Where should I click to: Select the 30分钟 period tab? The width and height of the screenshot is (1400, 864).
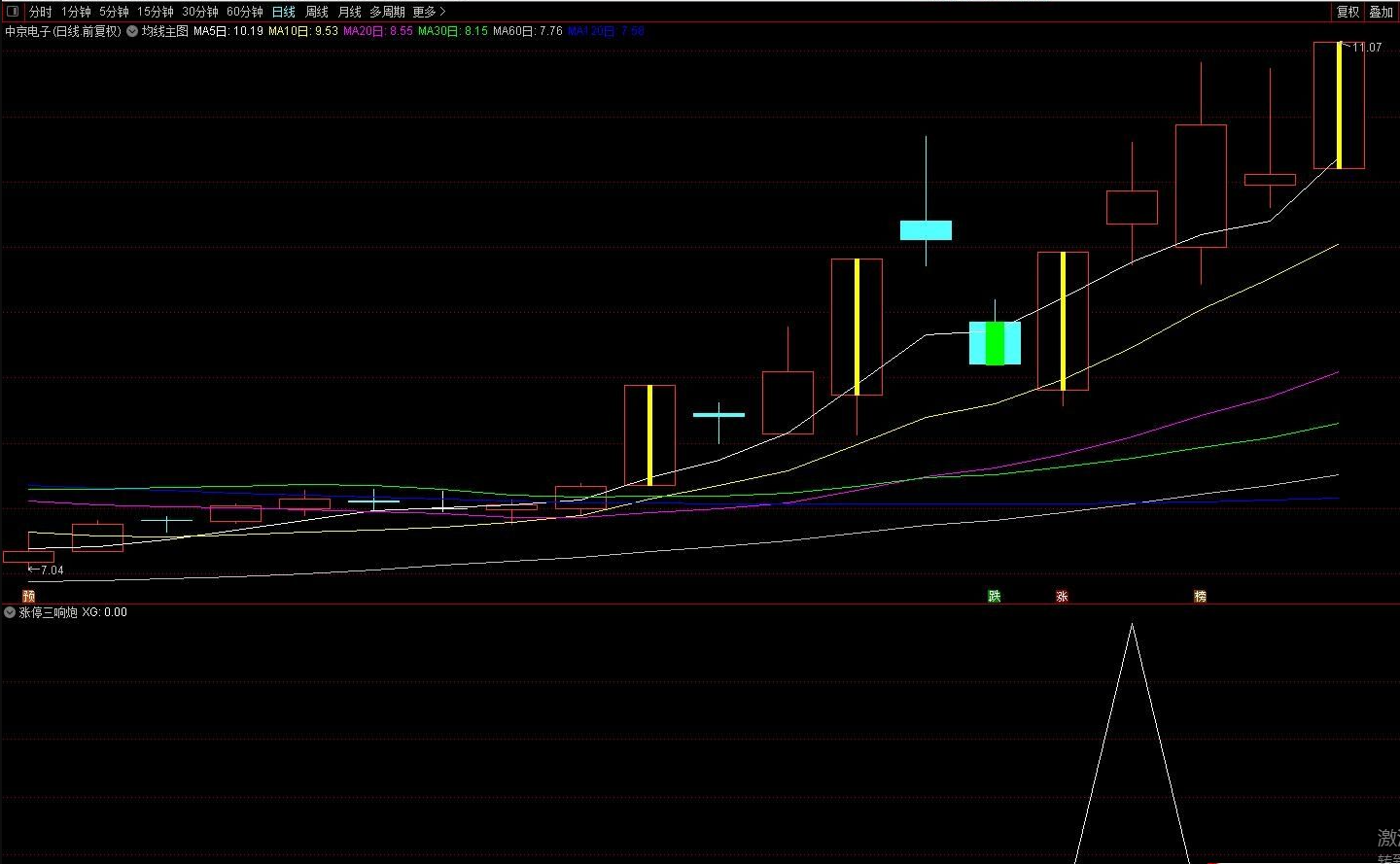coord(200,12)
